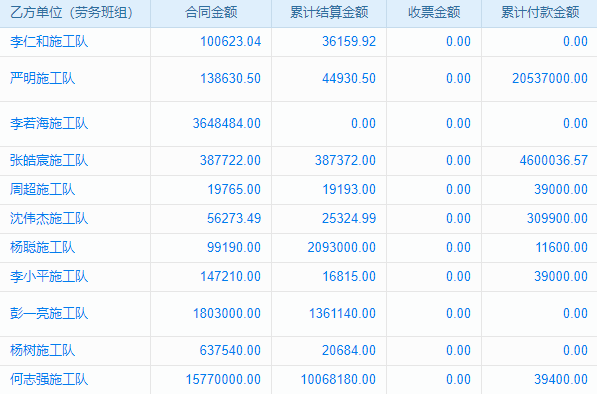Click payment amount 20537000.00
Viewport: 597px width, 394px height.
point(550,78)
